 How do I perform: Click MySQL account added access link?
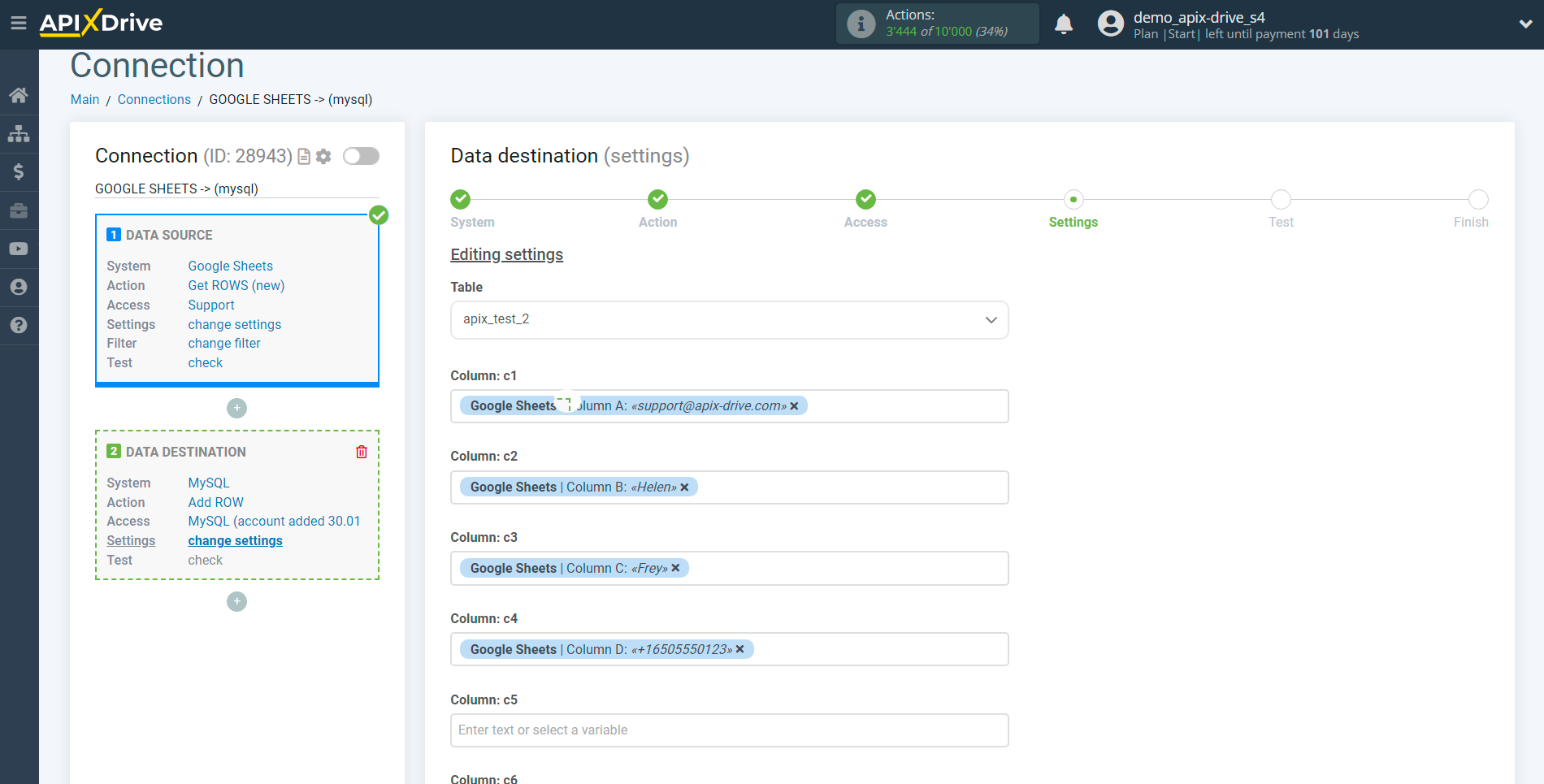pos(274,521)
